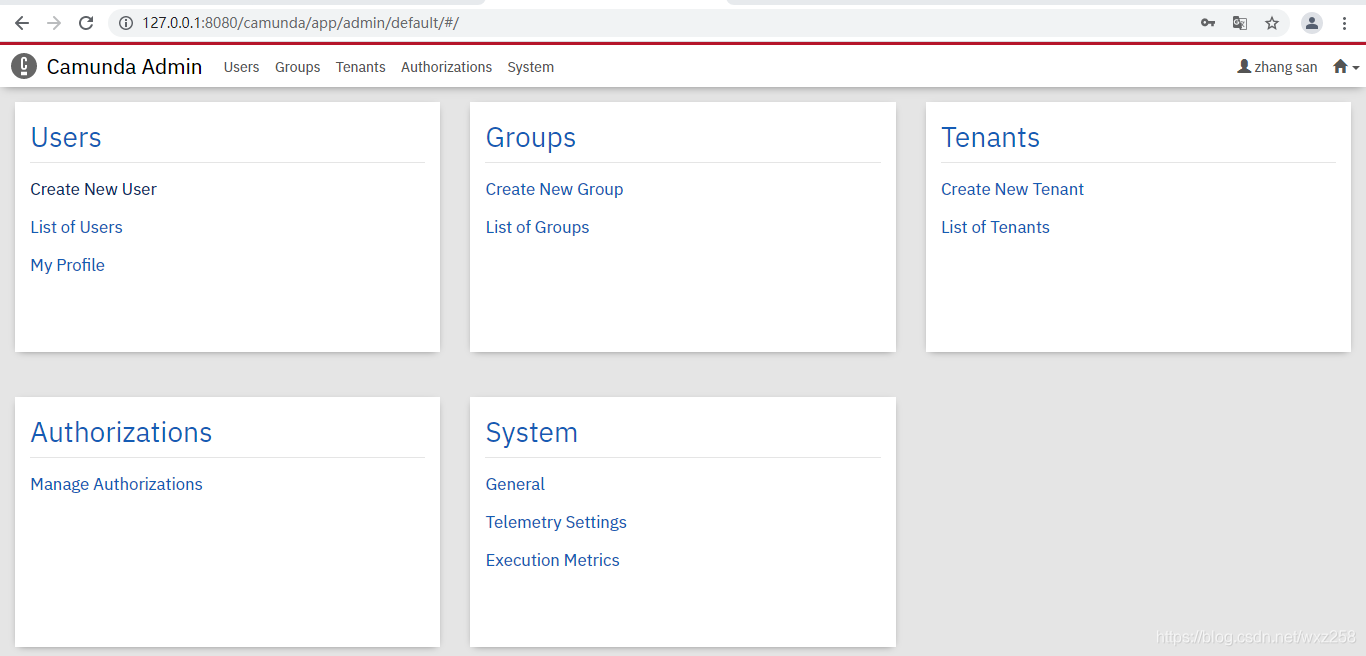The image size is (1366, 656).
Task: View site information icon in address bar
Action: 126,23
